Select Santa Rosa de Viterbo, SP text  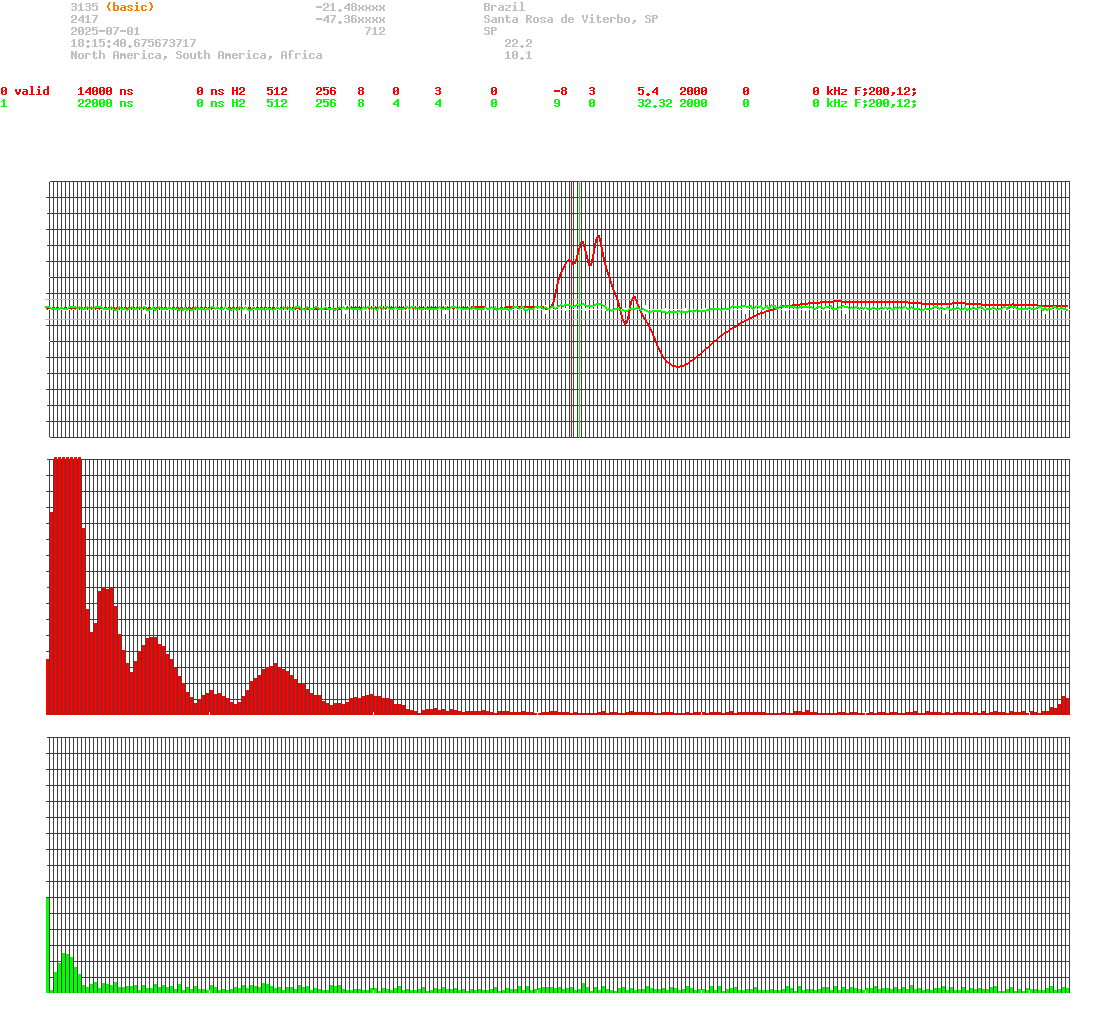[571, 20]
